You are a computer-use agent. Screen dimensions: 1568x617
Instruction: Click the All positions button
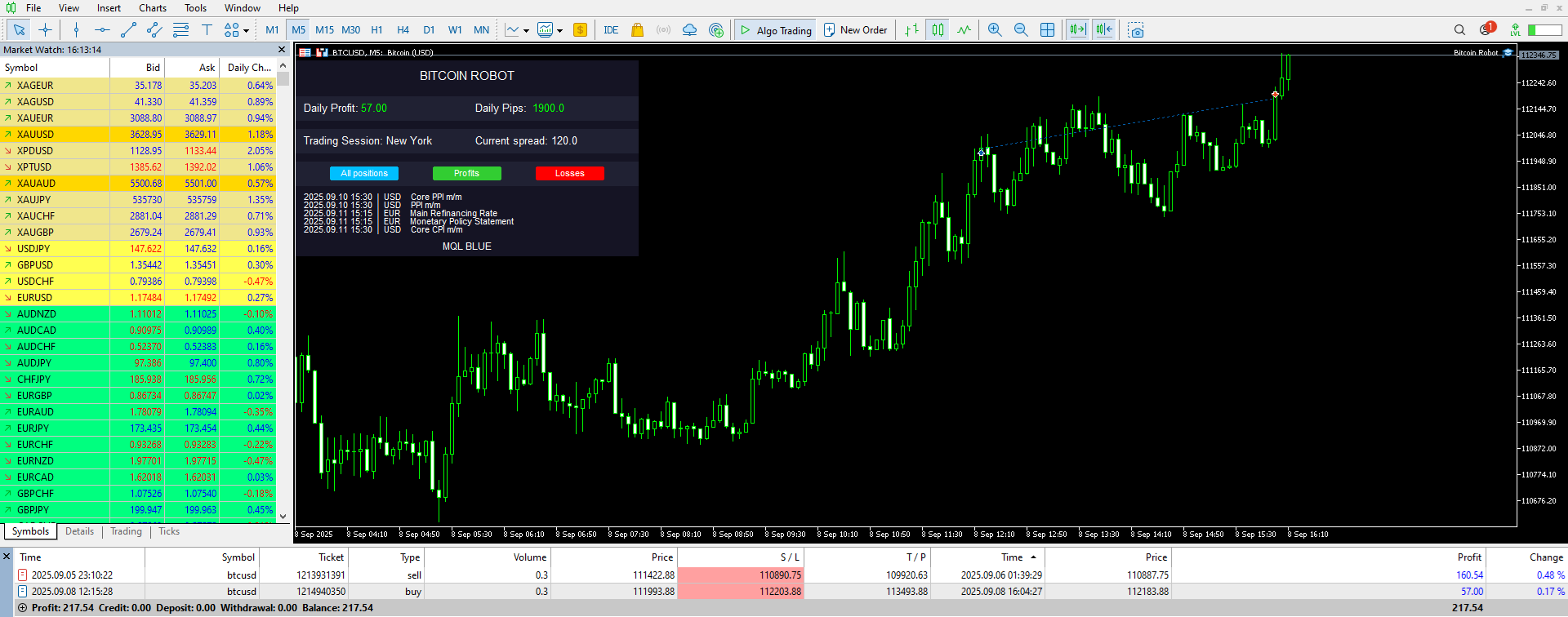coord(364,173)
